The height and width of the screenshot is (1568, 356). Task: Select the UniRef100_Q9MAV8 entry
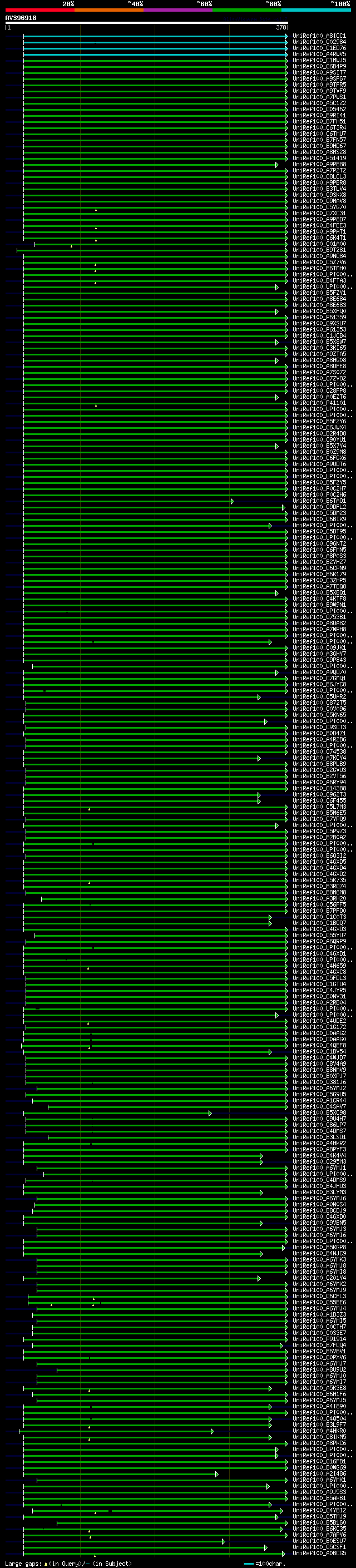[319, 201]
